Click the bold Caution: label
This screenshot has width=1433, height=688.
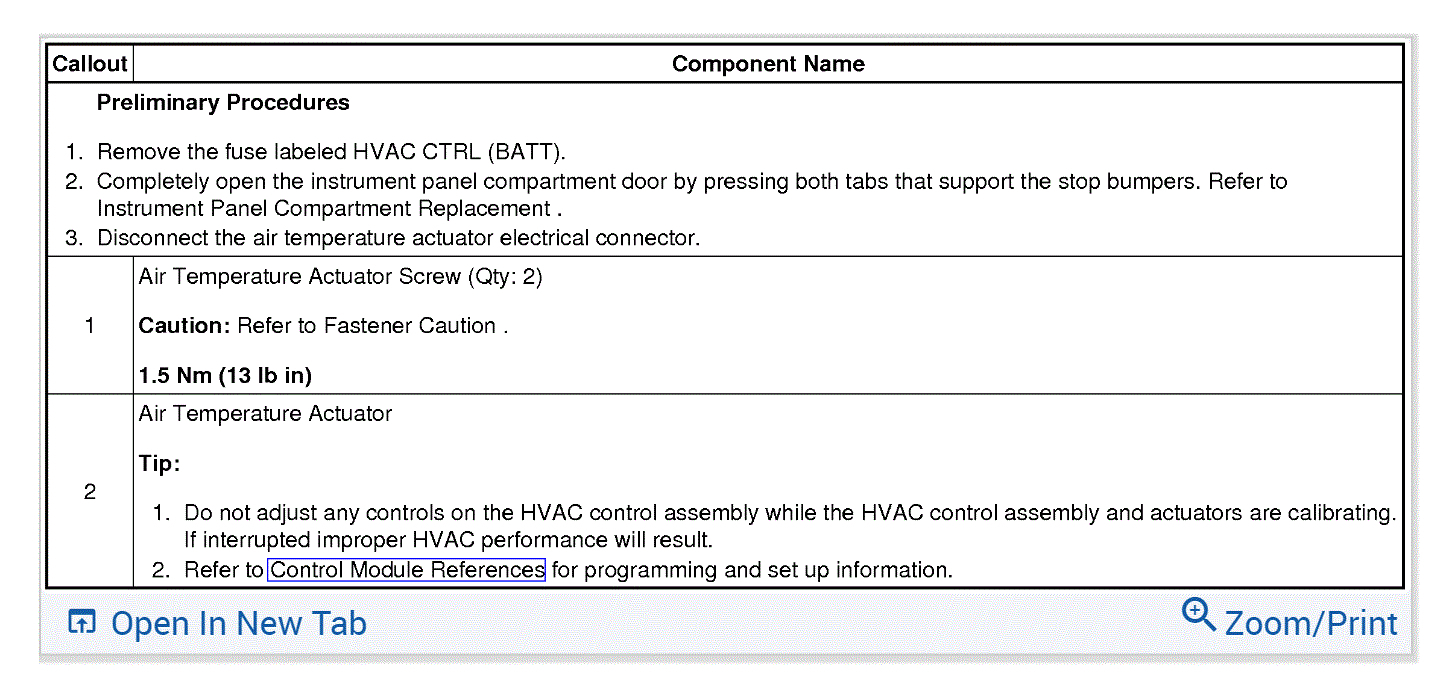(x=185, y=326)
